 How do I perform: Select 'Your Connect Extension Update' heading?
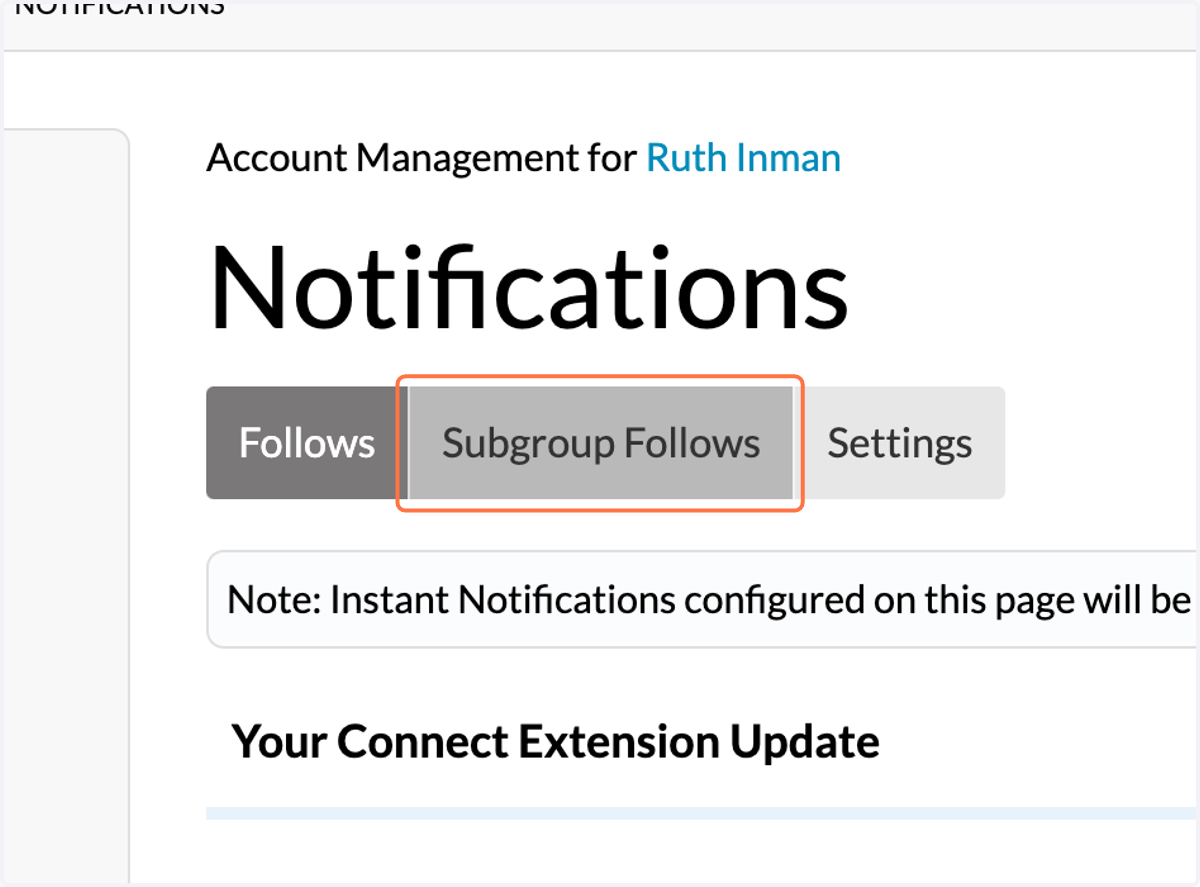[556, 742]
